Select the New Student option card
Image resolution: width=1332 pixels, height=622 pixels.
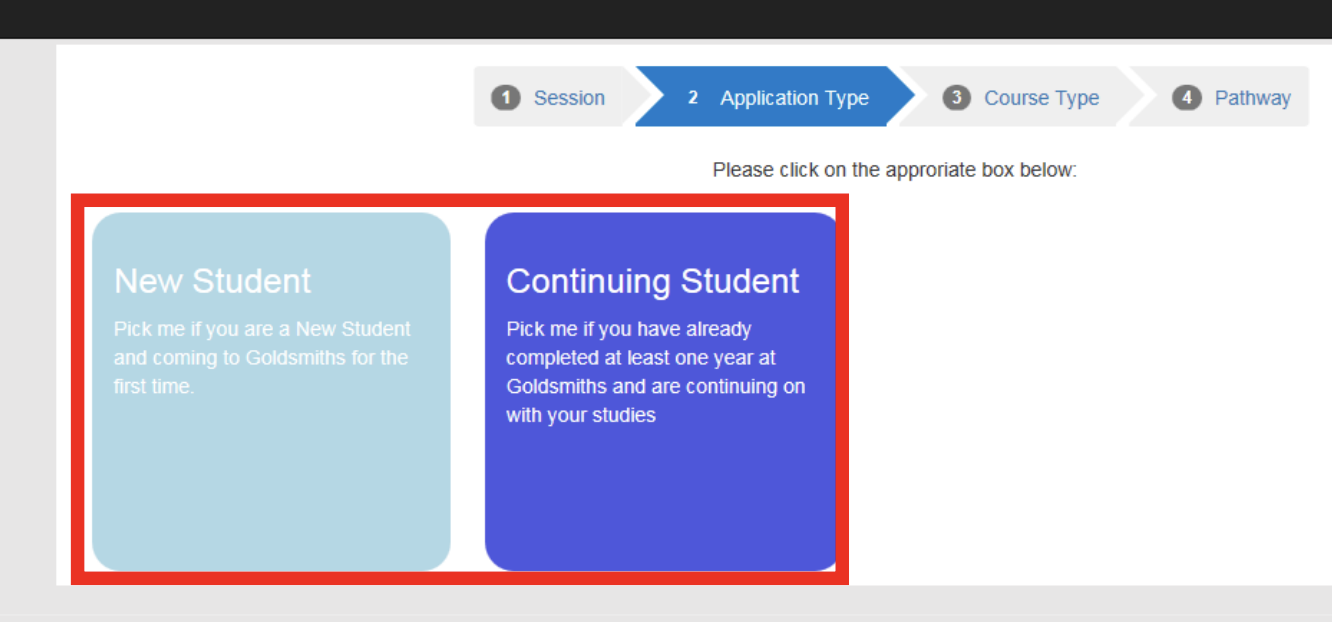271,390
